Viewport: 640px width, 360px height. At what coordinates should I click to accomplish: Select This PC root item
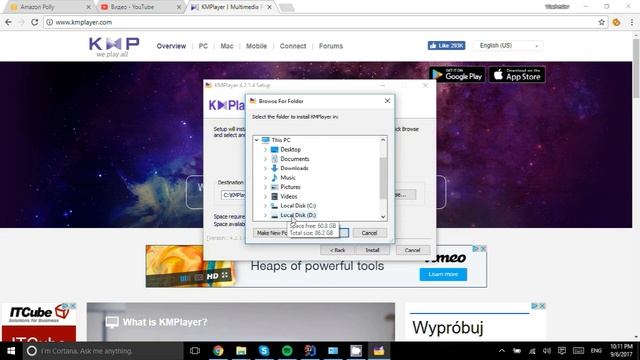tap(281, 140)
